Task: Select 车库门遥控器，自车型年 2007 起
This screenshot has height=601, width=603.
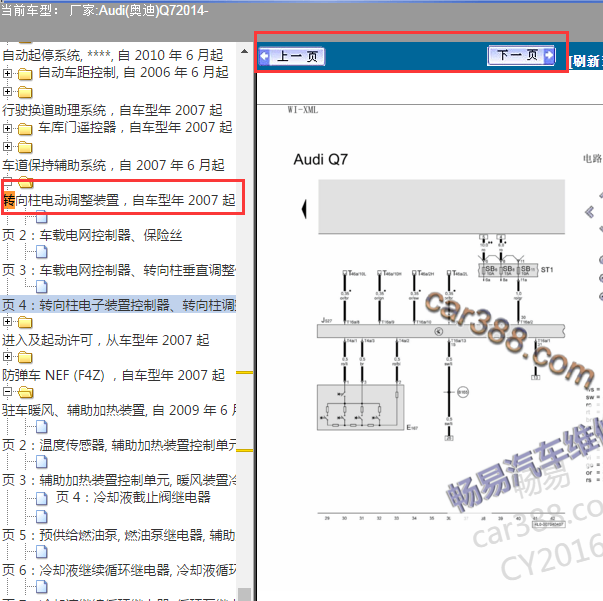Action: tap(135, 127)
